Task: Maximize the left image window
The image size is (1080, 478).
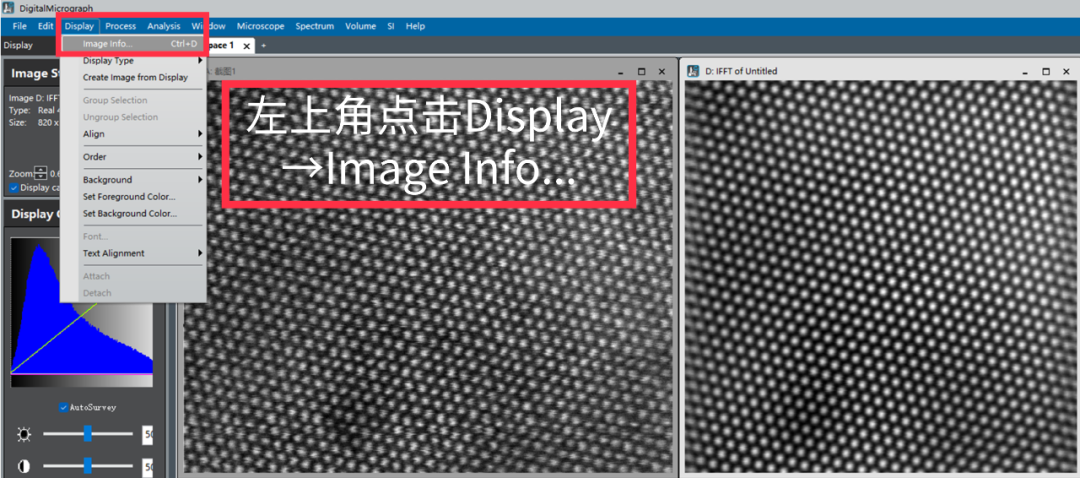Action: (641, 72)
